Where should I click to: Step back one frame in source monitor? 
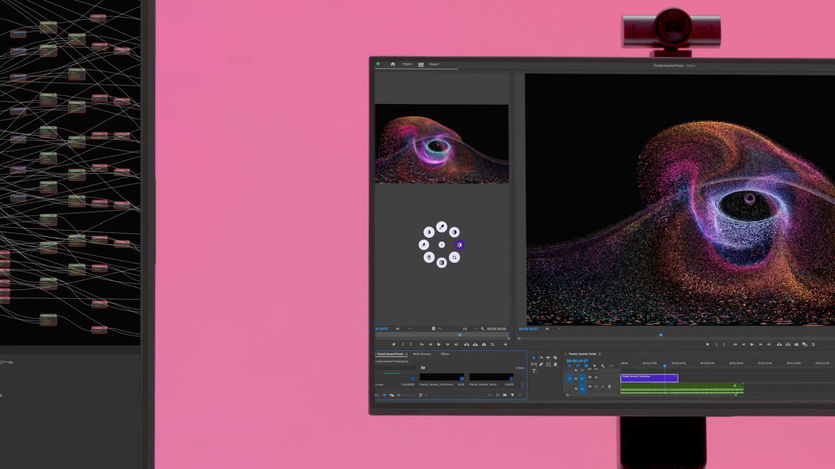430,344
